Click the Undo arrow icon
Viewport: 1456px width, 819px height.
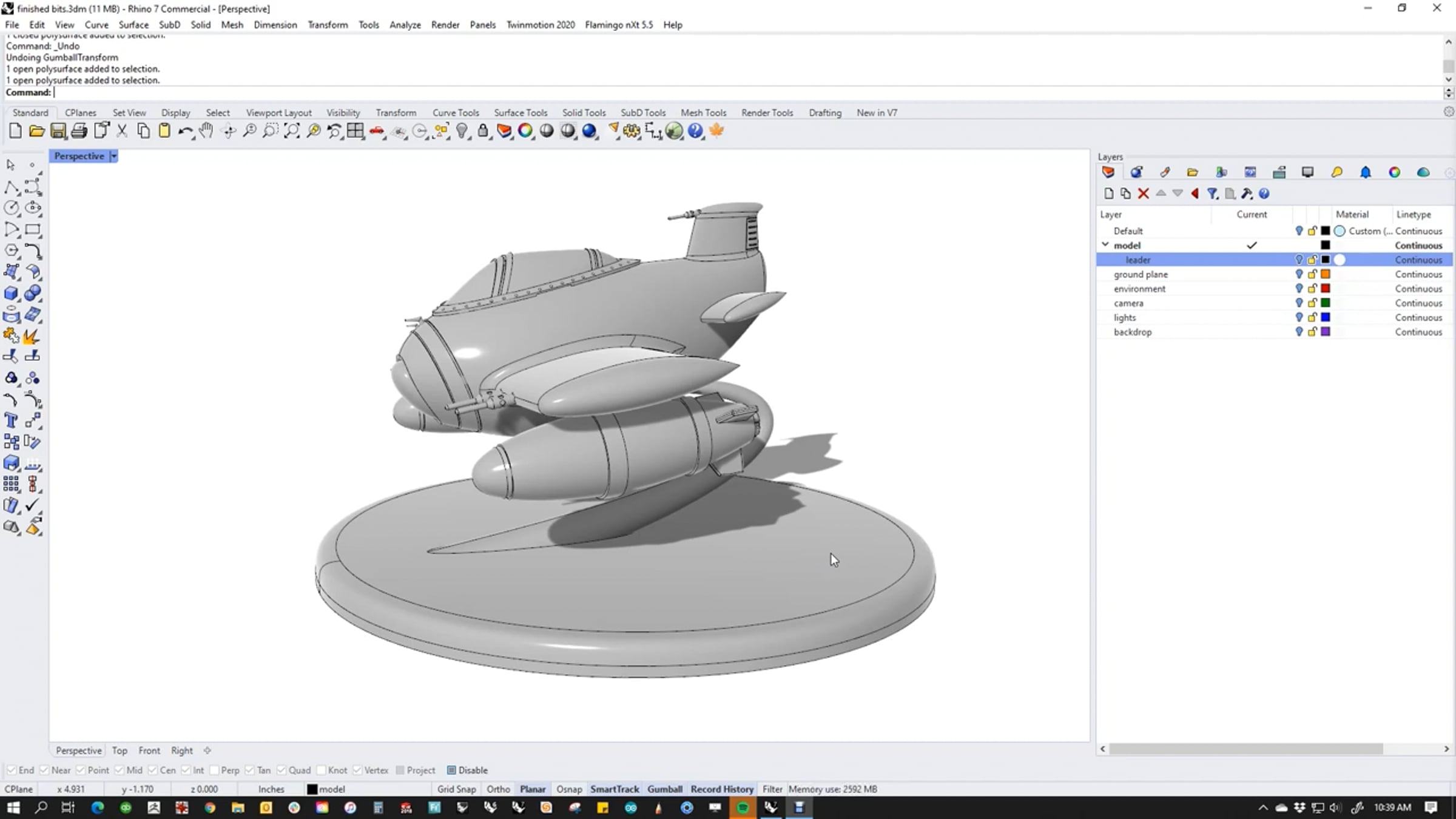(x=186, y=131)
